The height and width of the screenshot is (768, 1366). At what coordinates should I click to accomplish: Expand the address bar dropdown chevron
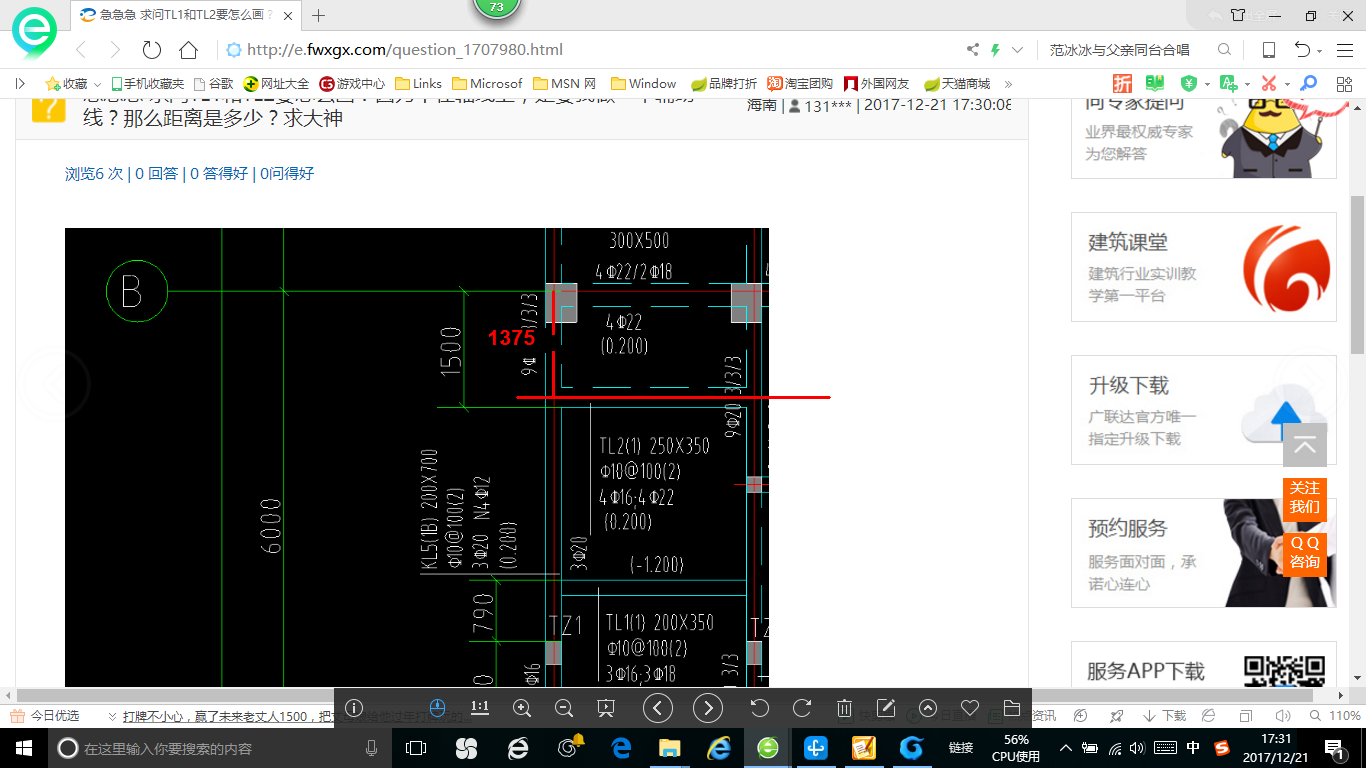[x=1018, y=50]
